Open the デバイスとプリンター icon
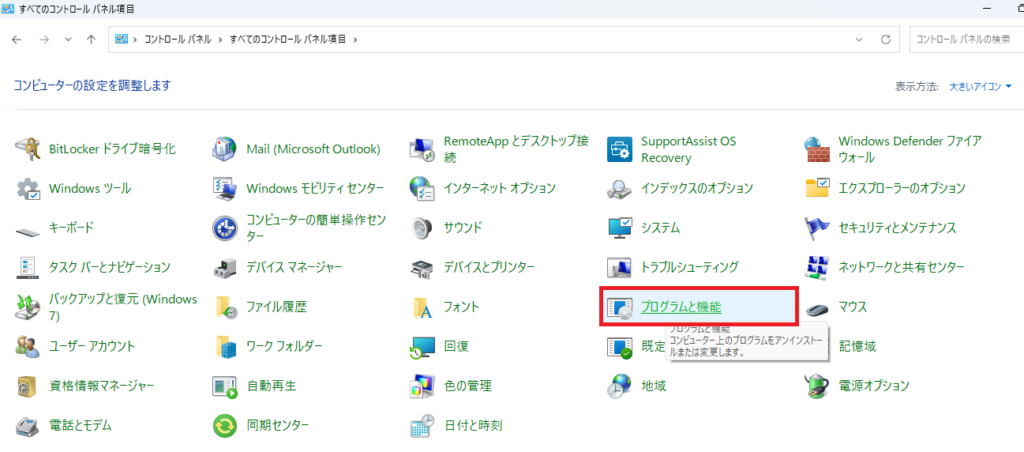 422,267
